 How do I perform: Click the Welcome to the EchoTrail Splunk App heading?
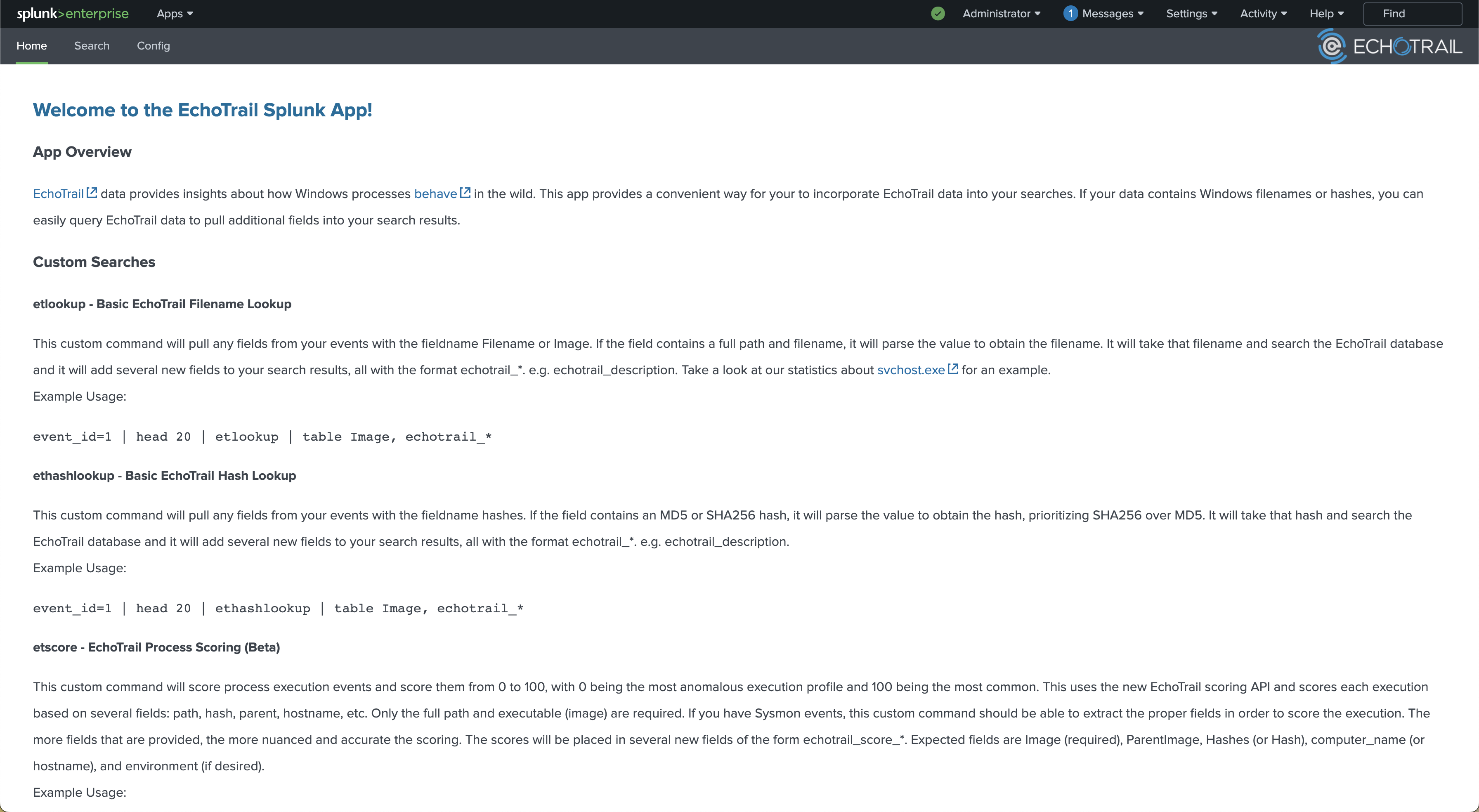pos(203,110)
